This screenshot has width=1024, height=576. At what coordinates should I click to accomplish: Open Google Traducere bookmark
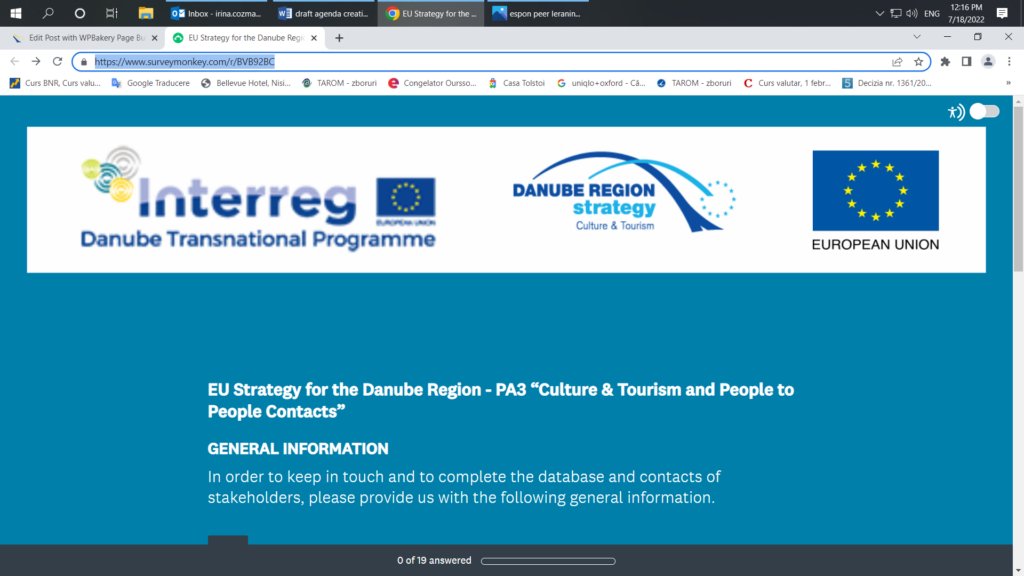point(152,83)
